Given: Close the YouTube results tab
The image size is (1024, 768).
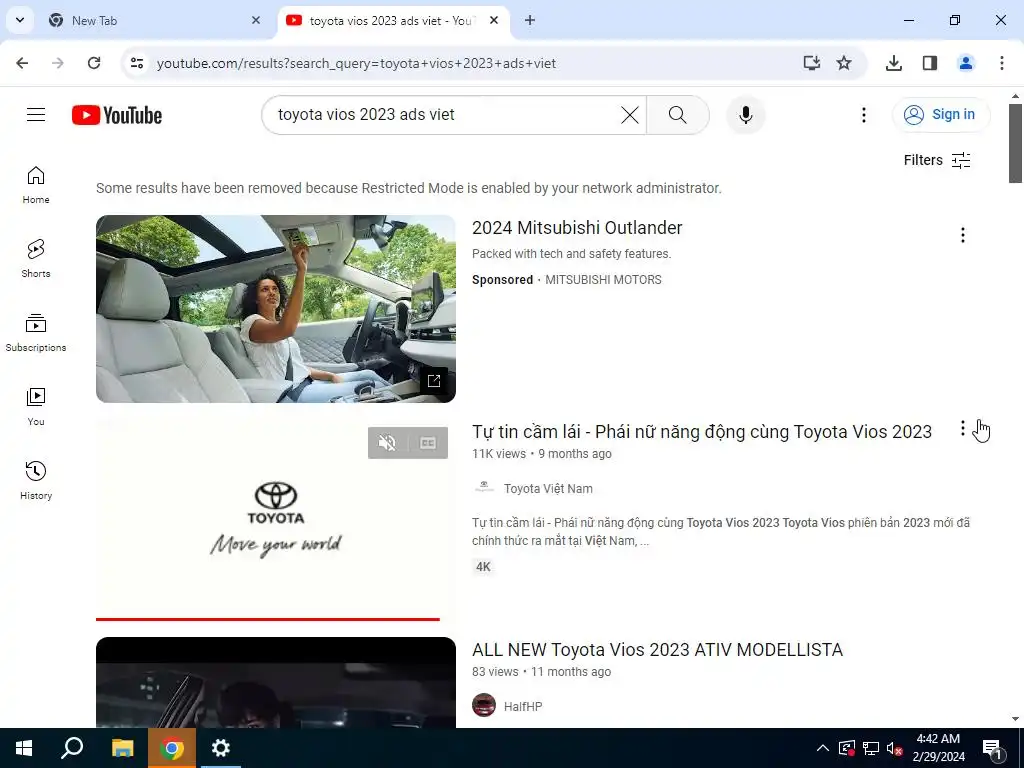Looking at the screenshot, I should coord(494,20).
